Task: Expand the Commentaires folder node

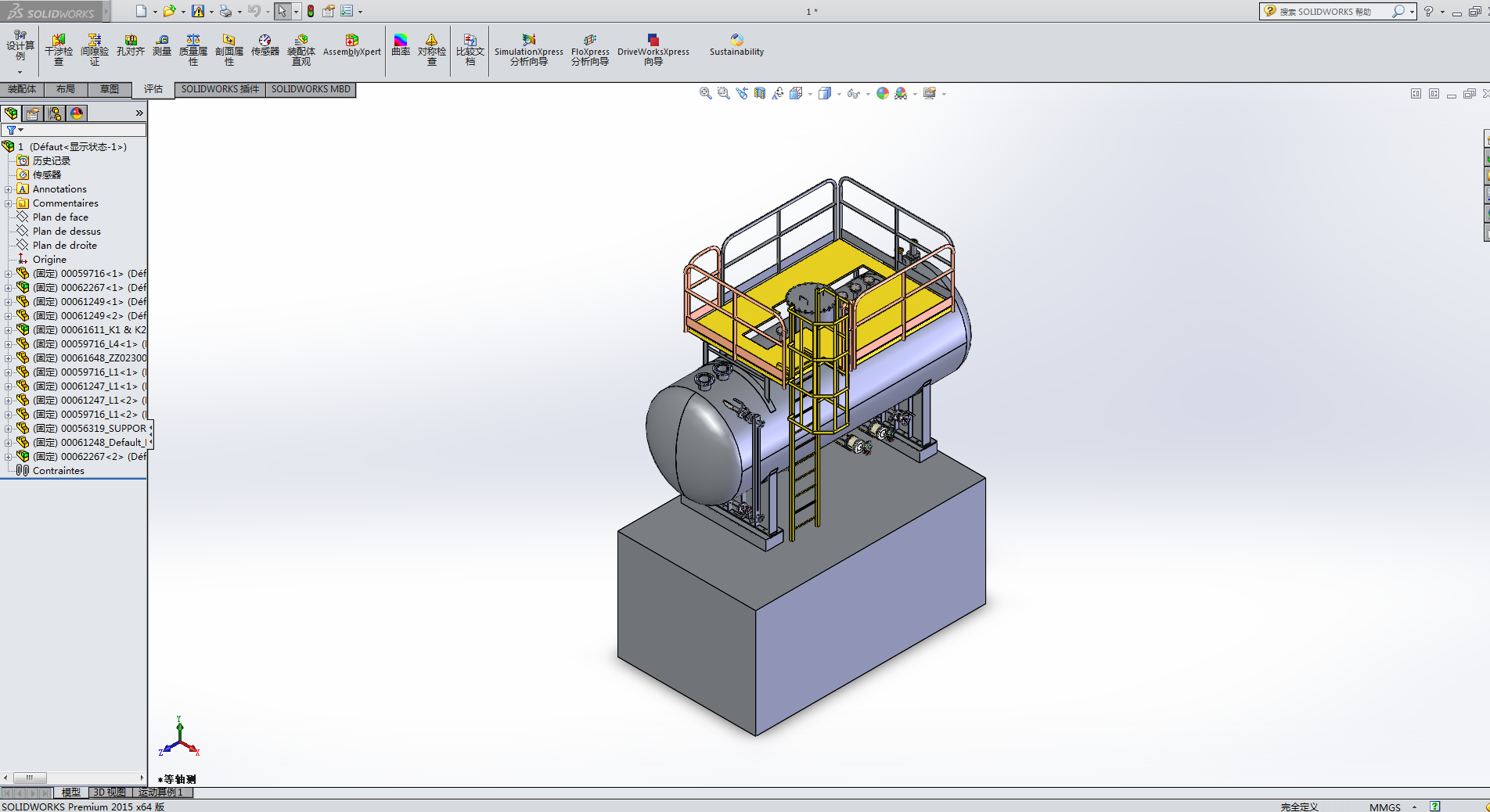Action: tap(8, 203)
